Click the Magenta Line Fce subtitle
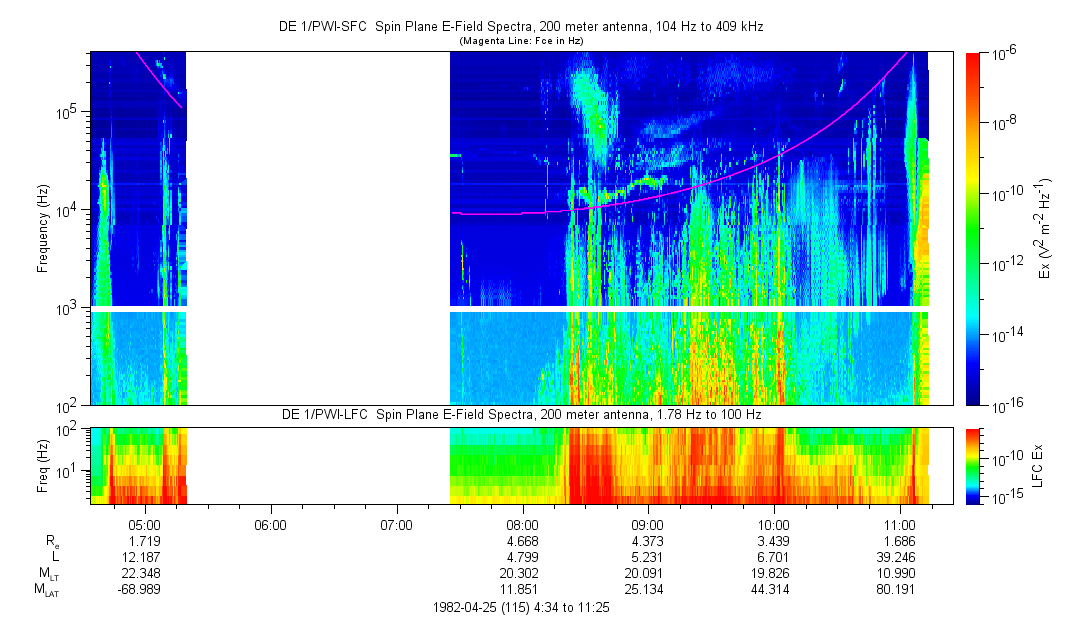Viewport: 1083px width, 620px height. 520,41
